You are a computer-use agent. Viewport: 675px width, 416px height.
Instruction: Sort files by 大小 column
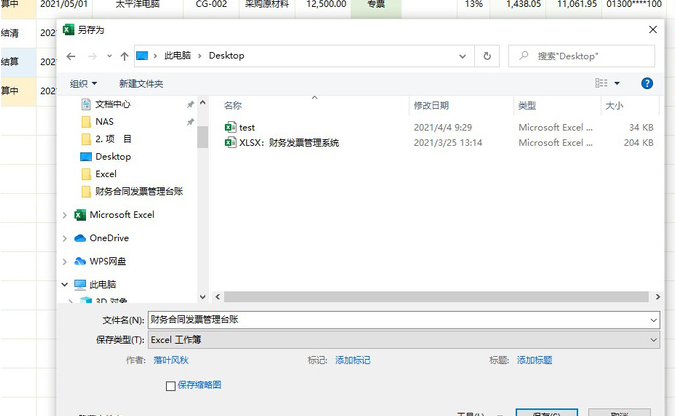(x=614, y=106)
